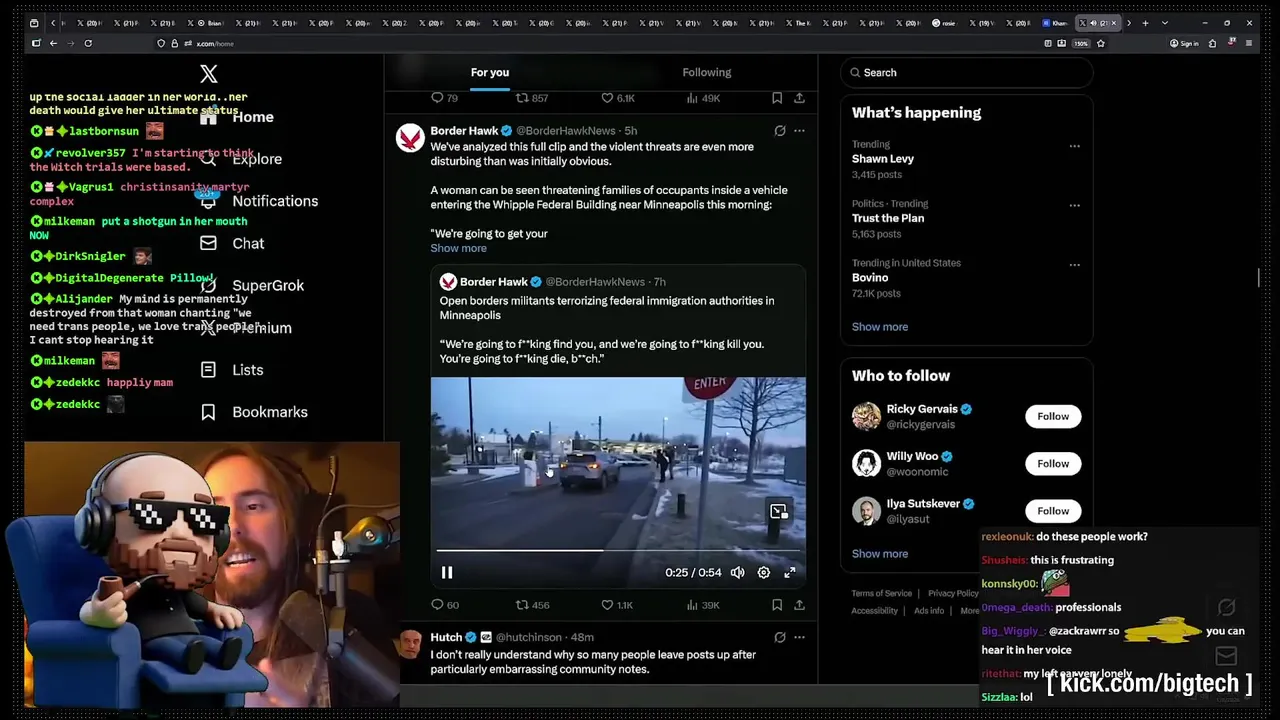Image resolution: width=1280 pixels, height=720 pixels.
Task: Follow Willy Woo
Action: click(x=1053, y=463)
